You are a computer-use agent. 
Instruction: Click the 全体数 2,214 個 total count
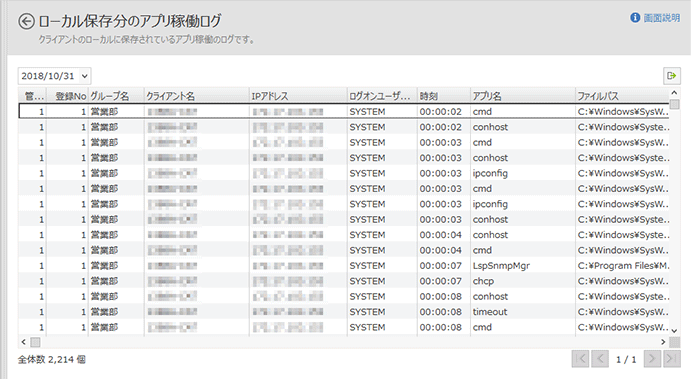click(x=52, y=360)
